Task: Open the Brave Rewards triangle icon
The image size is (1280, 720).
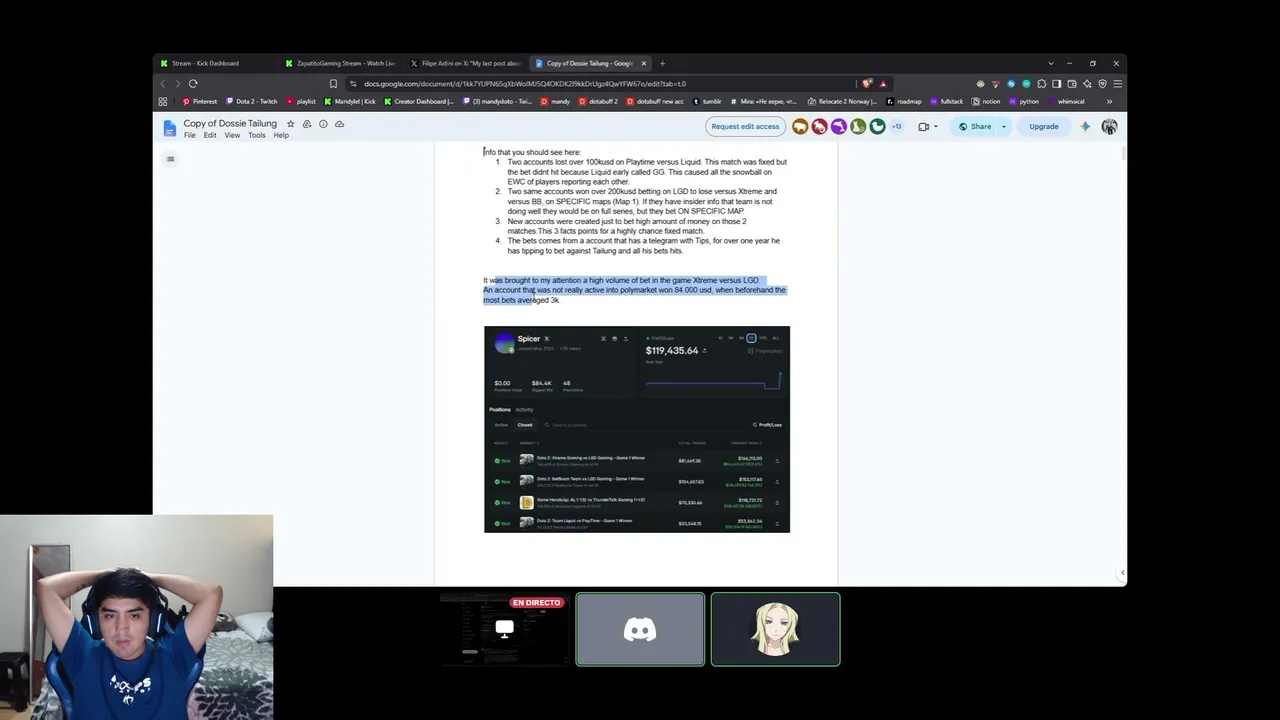Action: click(x=883, y=84)
